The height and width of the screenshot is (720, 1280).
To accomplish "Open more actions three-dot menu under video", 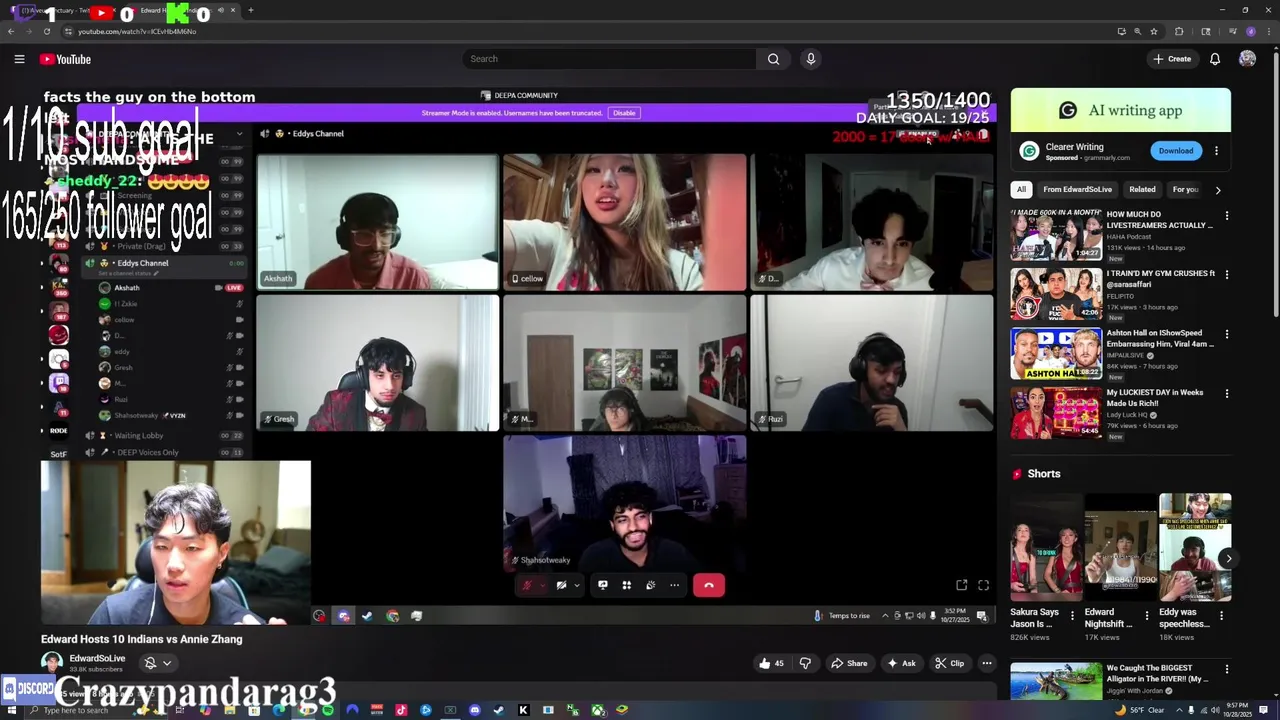I will [986, 663].
